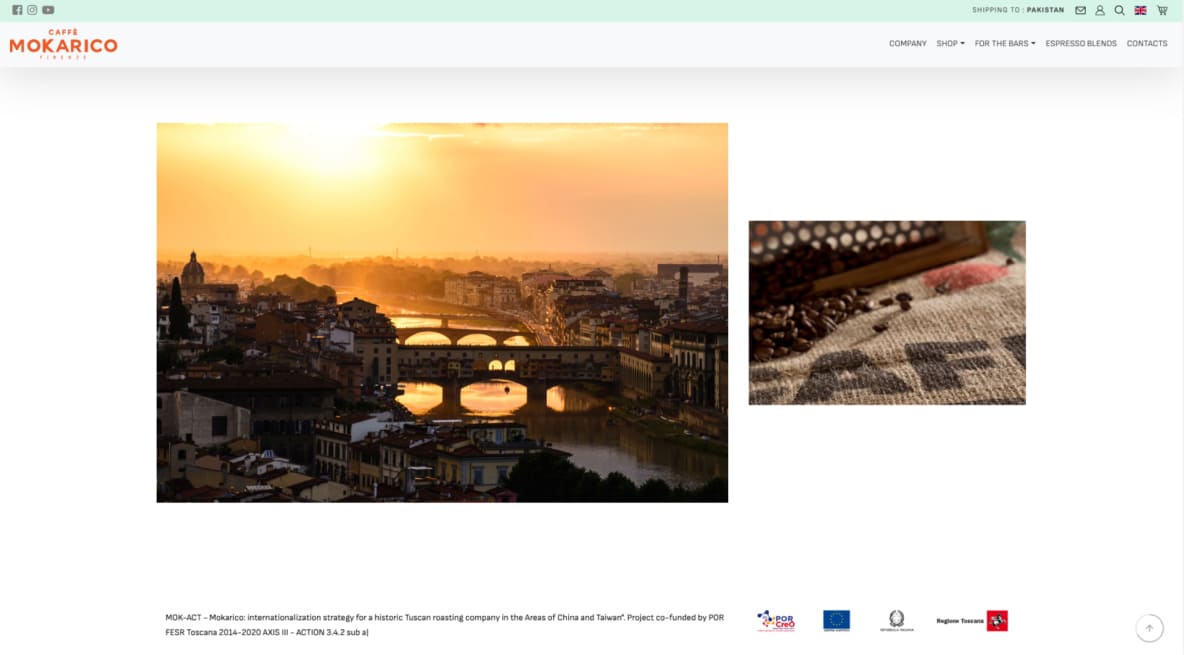Screen dimensions: 1184x655
Task: Open the Instagram social icon
Action: (x=32, y=10)
